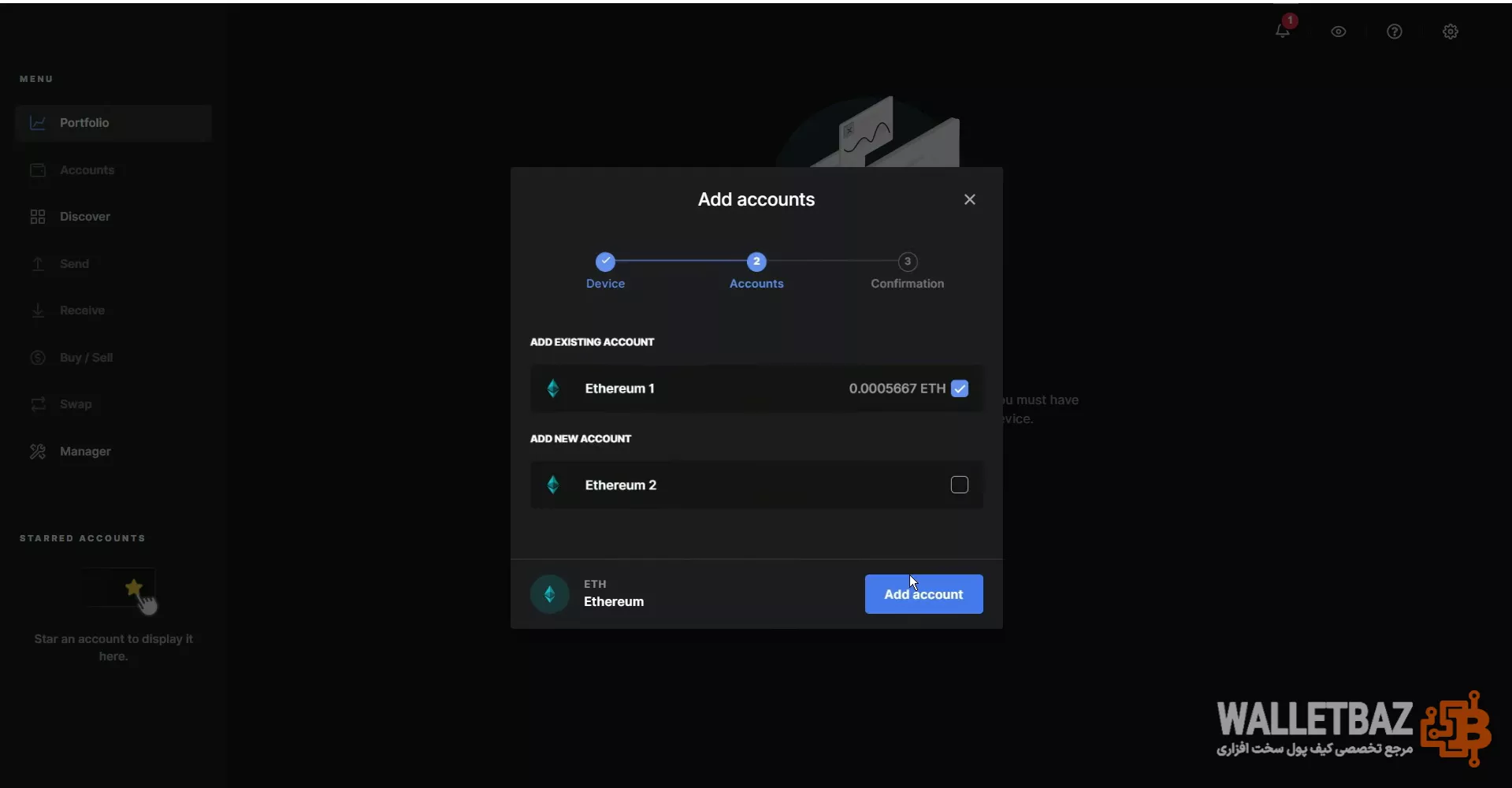Image resolution: width=1512 pixels, height=788 pixels.
Task: Open the Manager section
Action: click(113, 452)
